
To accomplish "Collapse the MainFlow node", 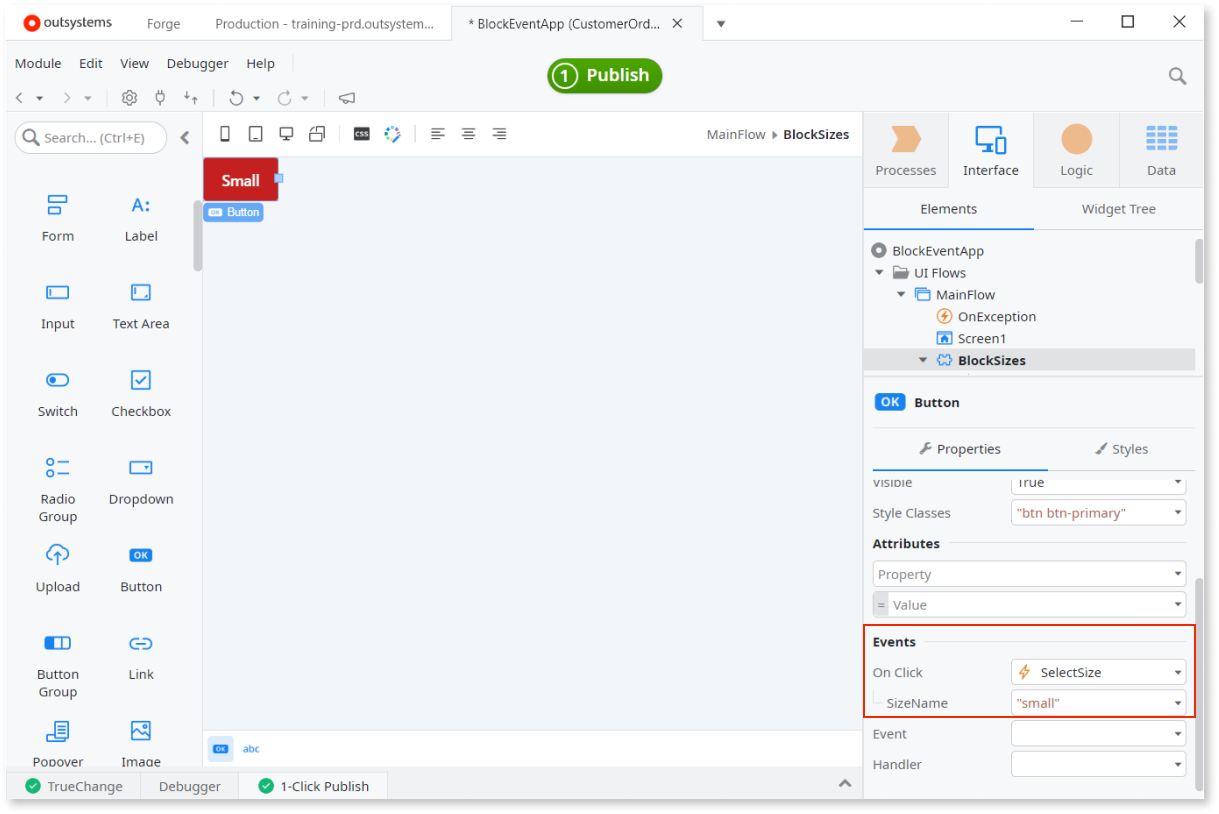I will pos(901,295).
